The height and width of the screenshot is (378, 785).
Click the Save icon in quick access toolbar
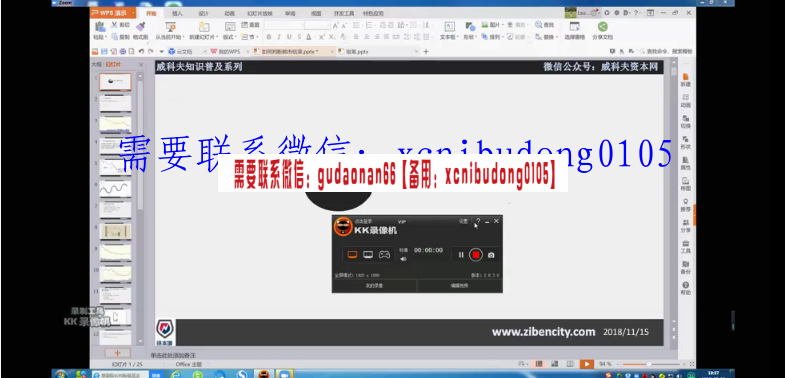click(104, 52)
